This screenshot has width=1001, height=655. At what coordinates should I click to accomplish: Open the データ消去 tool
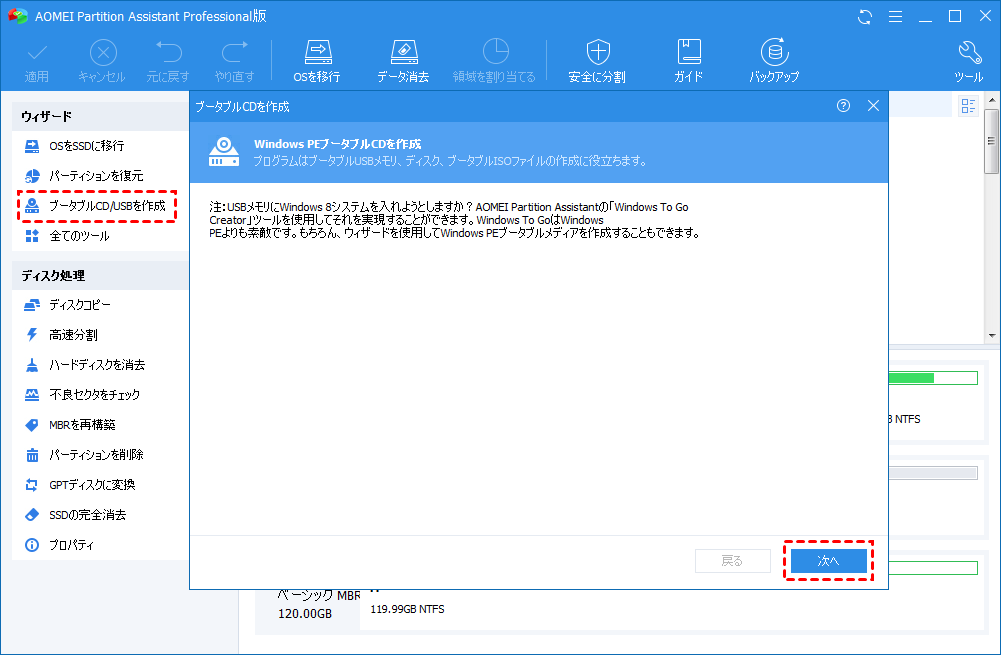point(403,61)
